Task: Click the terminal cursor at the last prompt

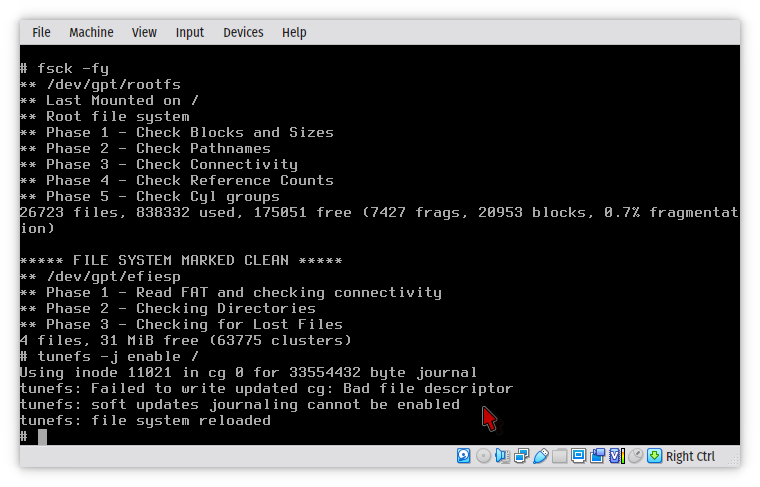Action: coord(42,437)
